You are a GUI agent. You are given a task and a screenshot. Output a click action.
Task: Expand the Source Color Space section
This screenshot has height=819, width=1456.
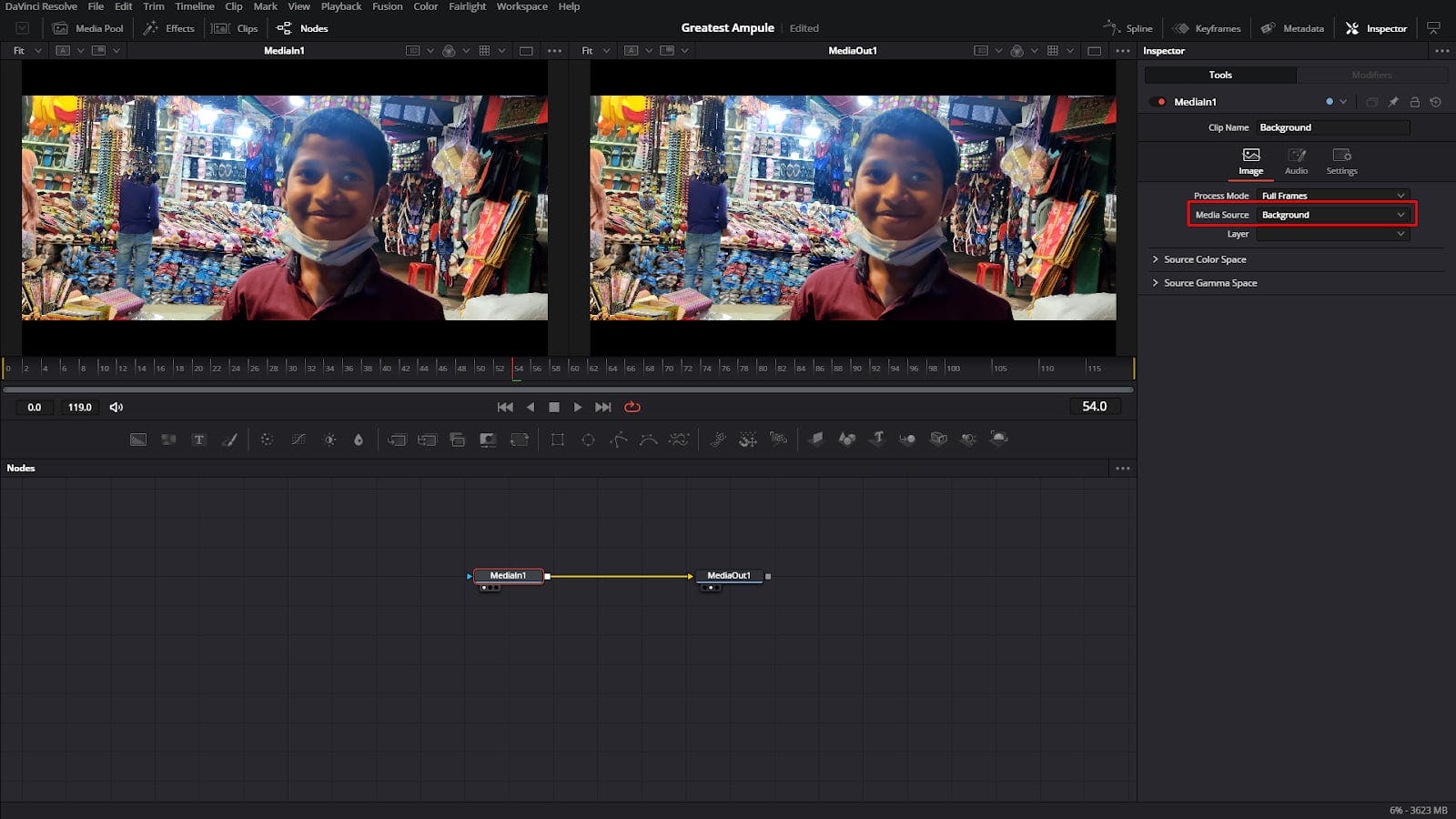[x=1204, y=259]
